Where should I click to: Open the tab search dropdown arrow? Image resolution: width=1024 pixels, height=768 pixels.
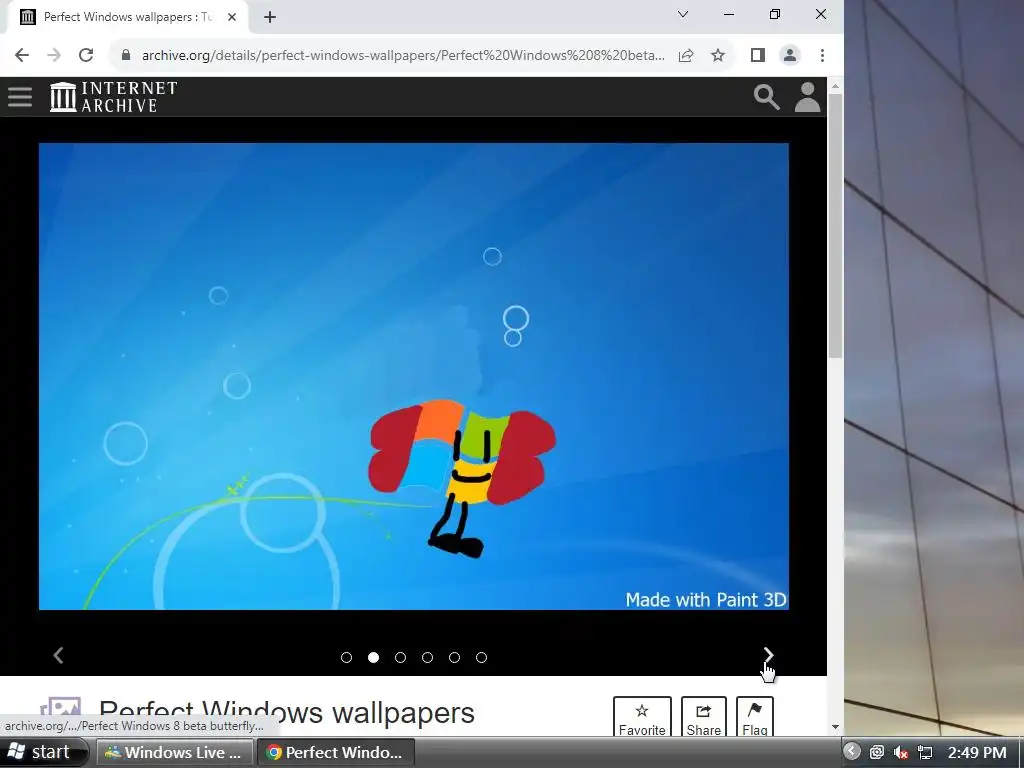(x=683, y=14)
